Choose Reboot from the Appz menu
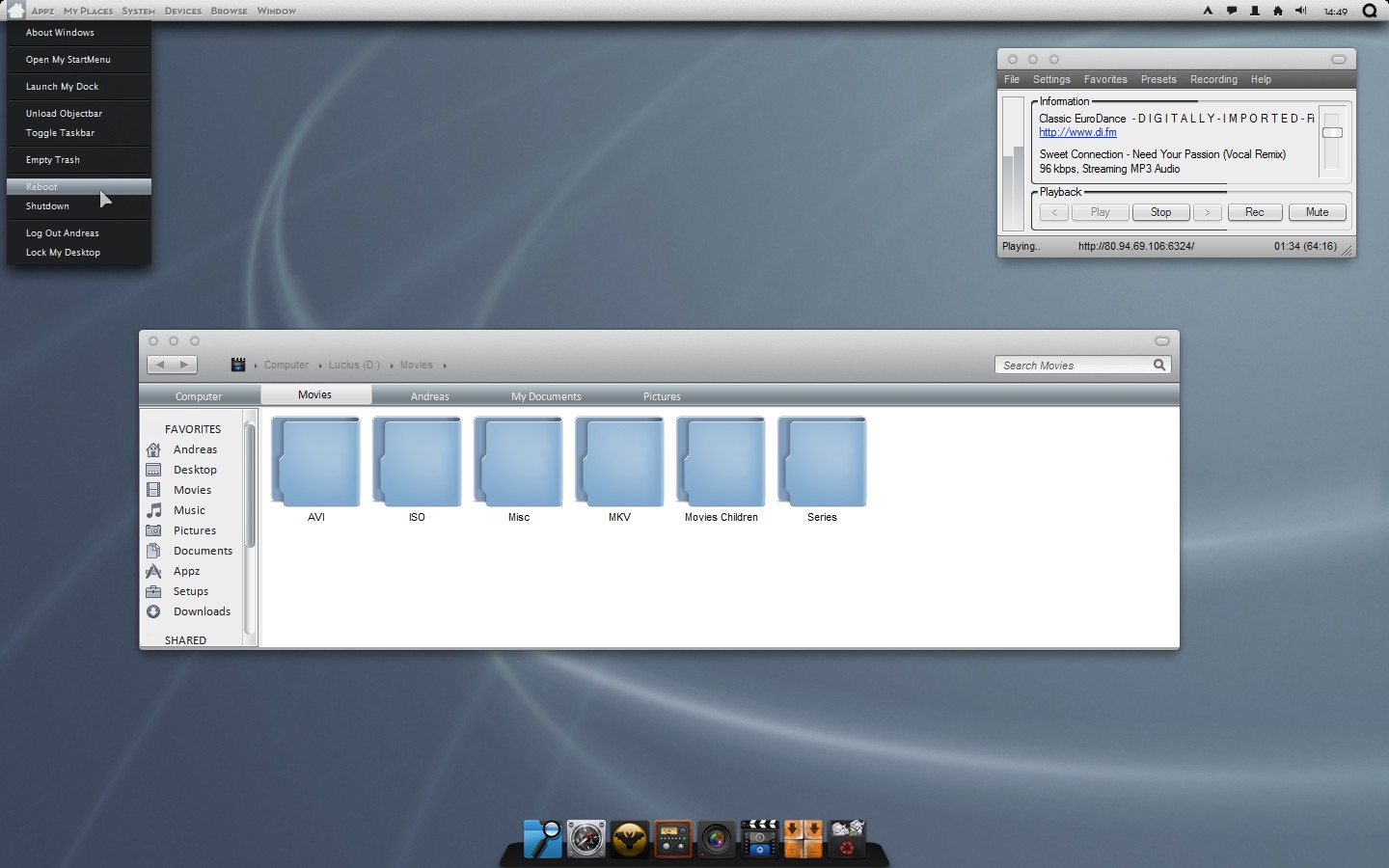Screen dimensions: 1389x868 (x=79, y=186)
